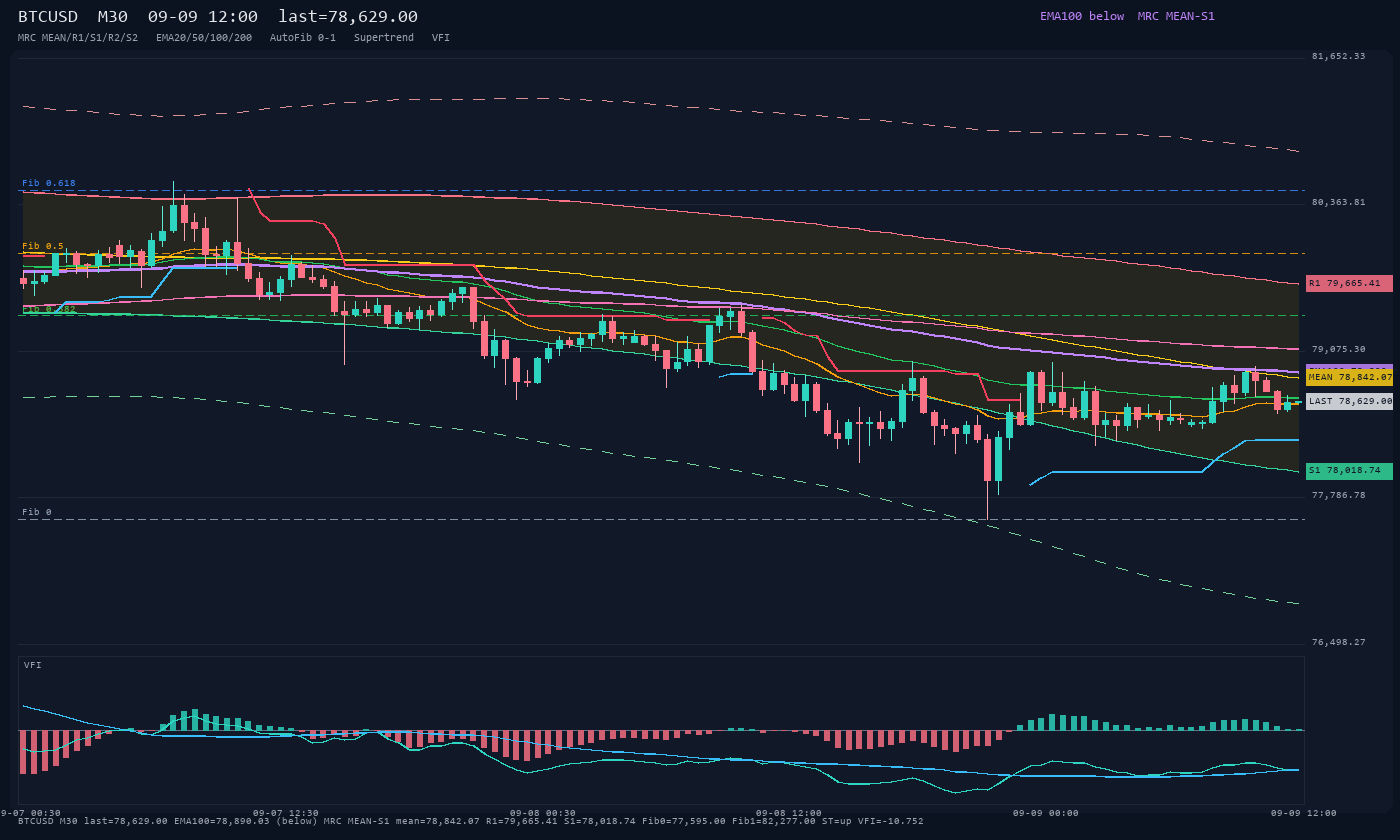Click the green S1 78,018.74 price tag

click(x=1349, y=470)
